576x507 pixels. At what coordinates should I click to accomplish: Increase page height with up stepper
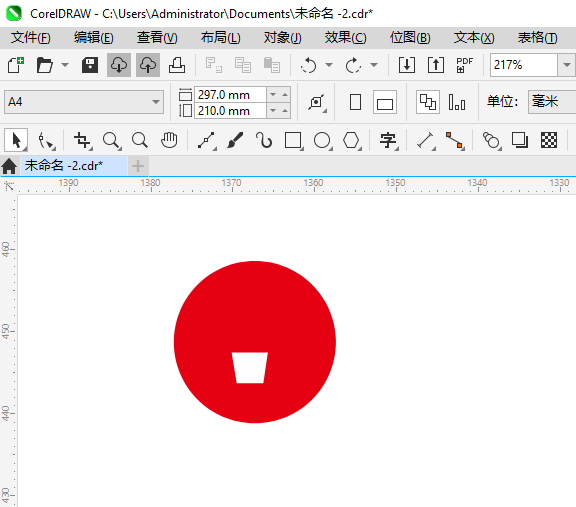pos(285,111)
